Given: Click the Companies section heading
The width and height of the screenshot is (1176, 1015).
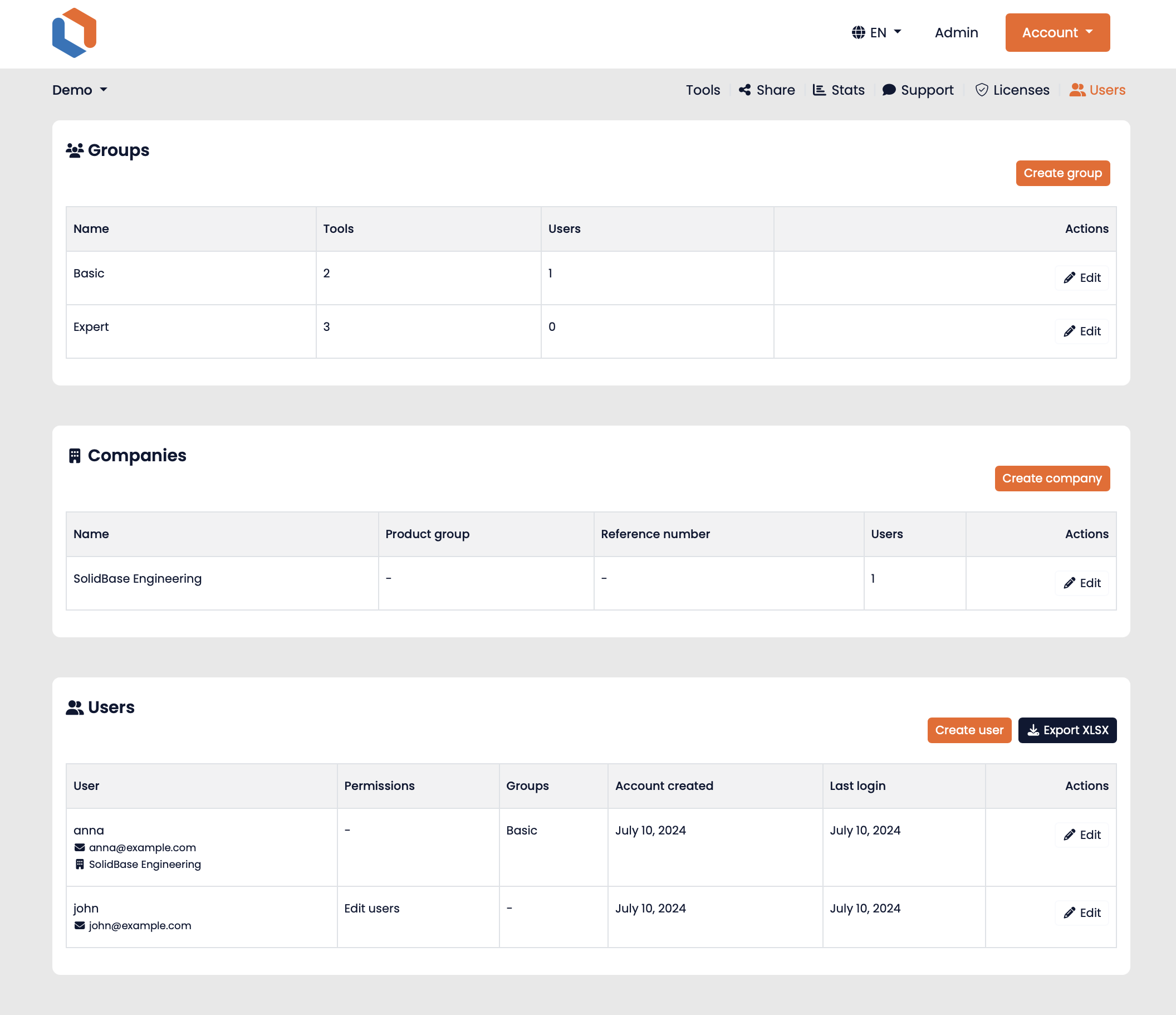Looking at the screenshot, I should tap(137, 456).
